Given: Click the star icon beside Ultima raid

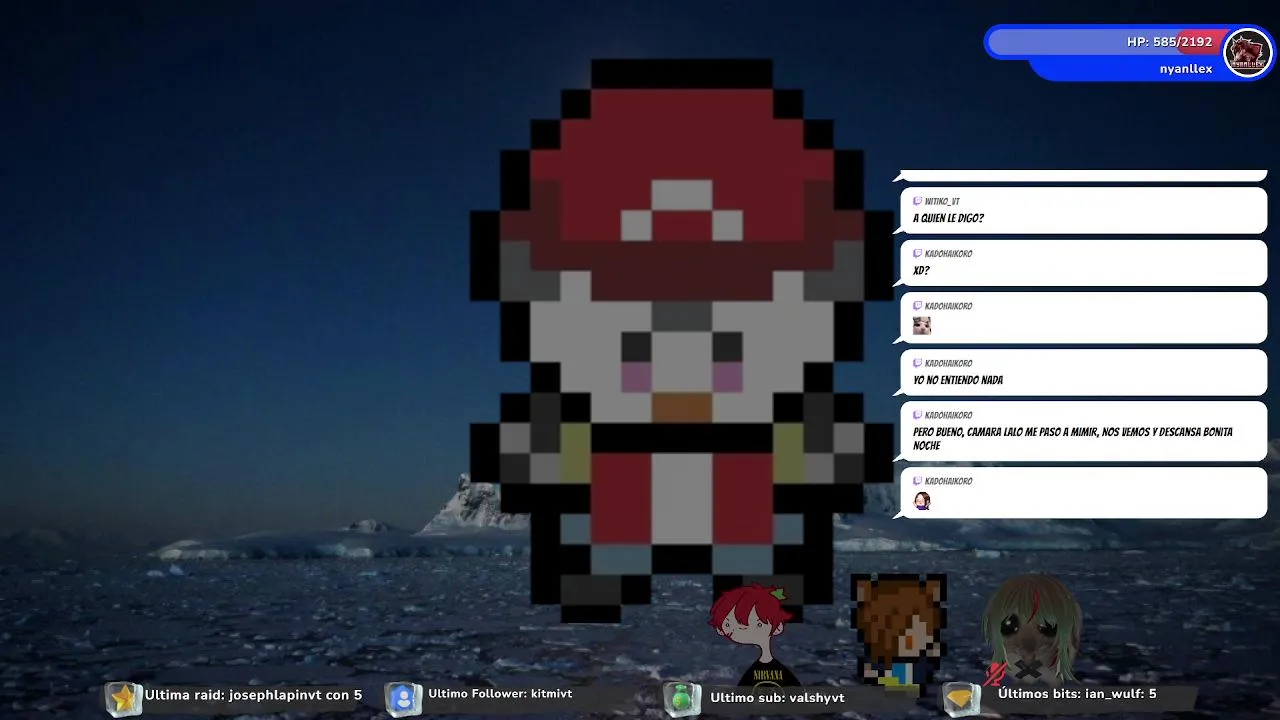Looking at the screenshot, I should [123, 697].
